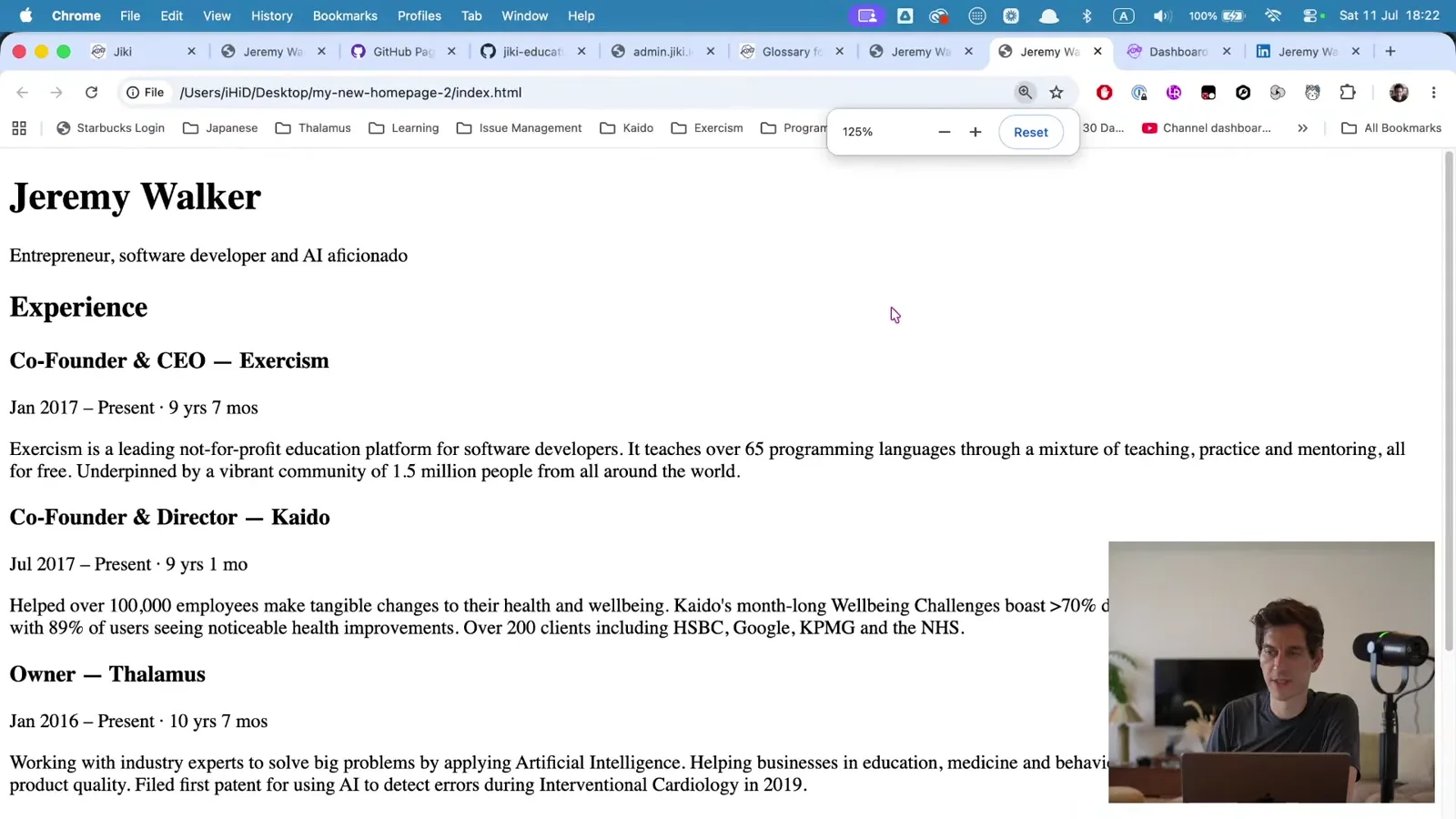Go back using the back arrow
1456x819 pixels.
(22, 92)
